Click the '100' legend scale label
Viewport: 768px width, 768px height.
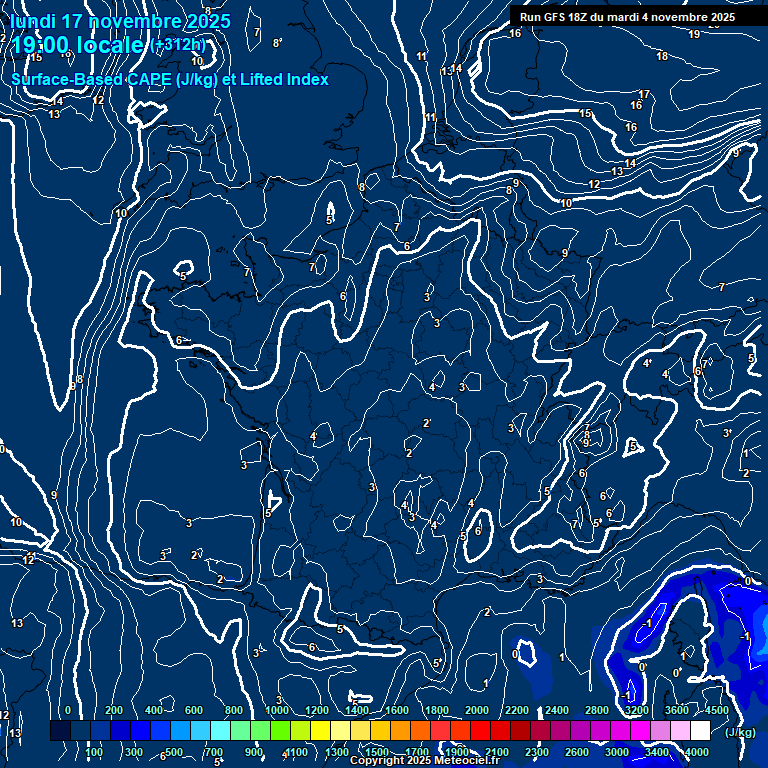click(94, 752)
